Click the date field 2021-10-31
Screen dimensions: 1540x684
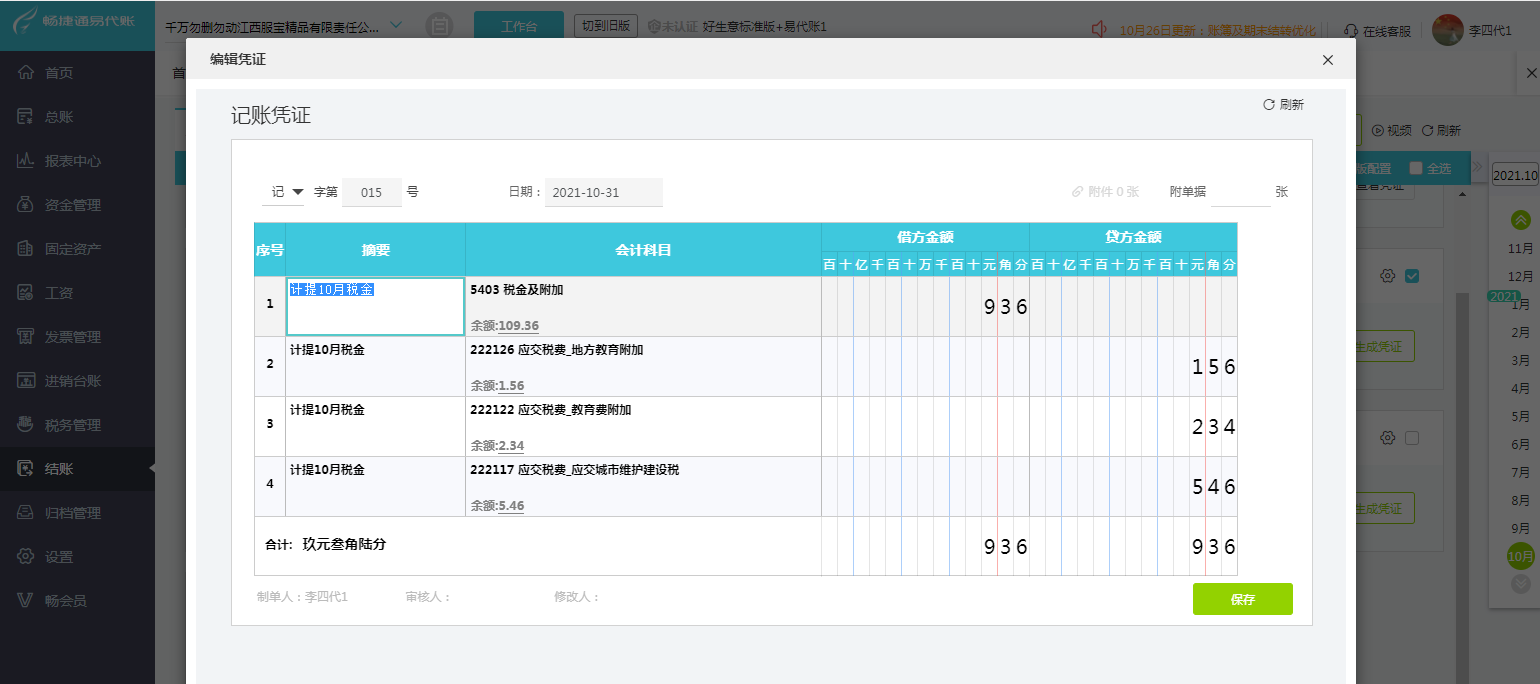(x=604, y=192)
